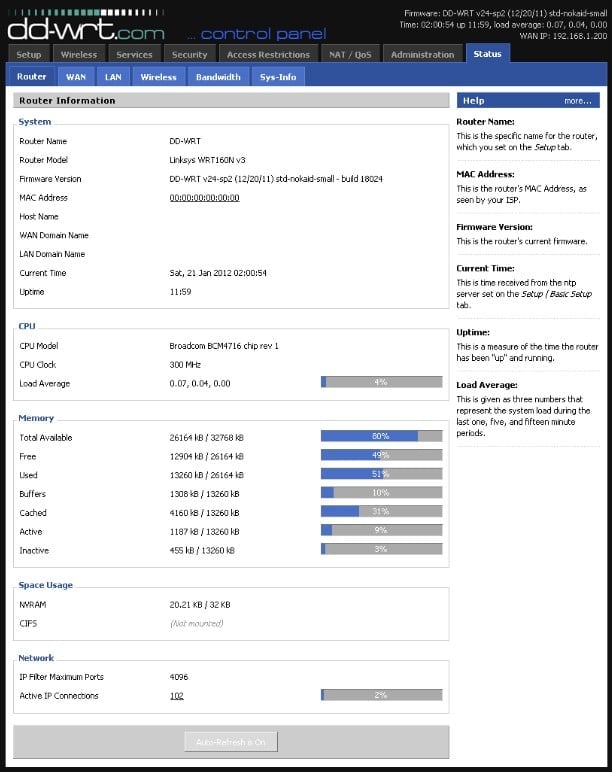
Task: Click the Inactive memory 3% bar
Action: [x=382, y=548]
